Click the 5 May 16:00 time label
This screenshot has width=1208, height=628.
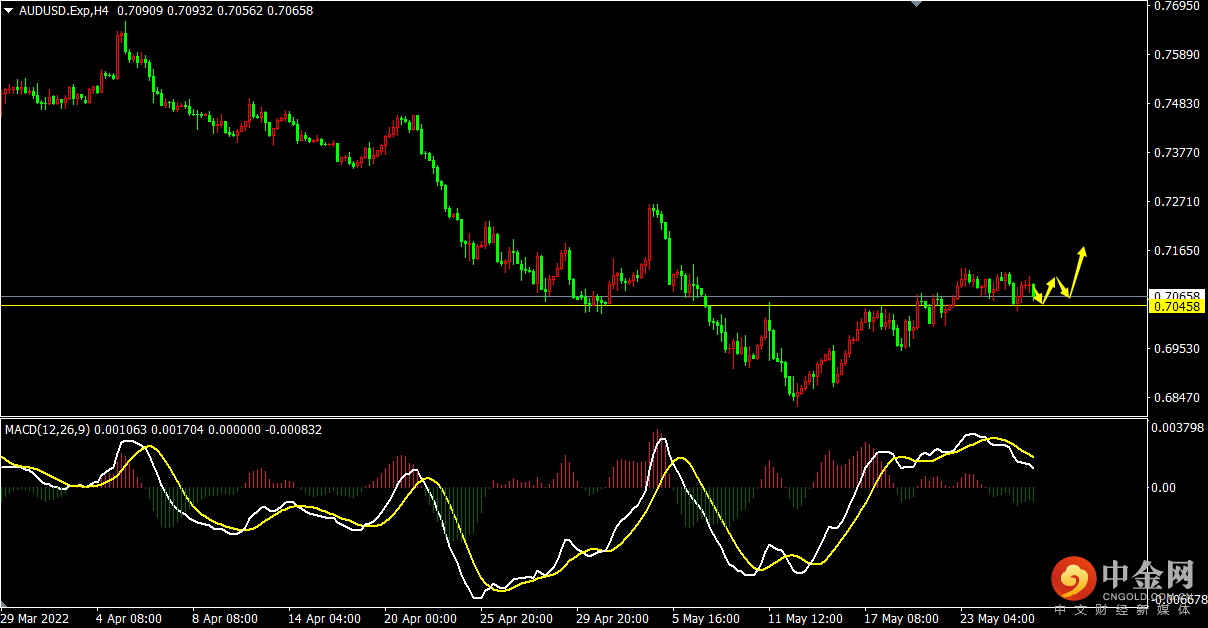pyautogui.click(x=706, y=618)
